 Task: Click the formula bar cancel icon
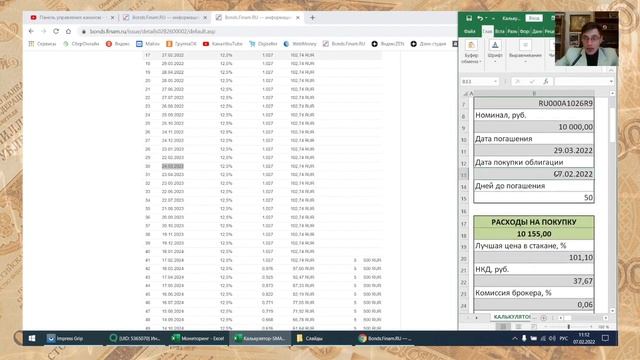[518, 82]
